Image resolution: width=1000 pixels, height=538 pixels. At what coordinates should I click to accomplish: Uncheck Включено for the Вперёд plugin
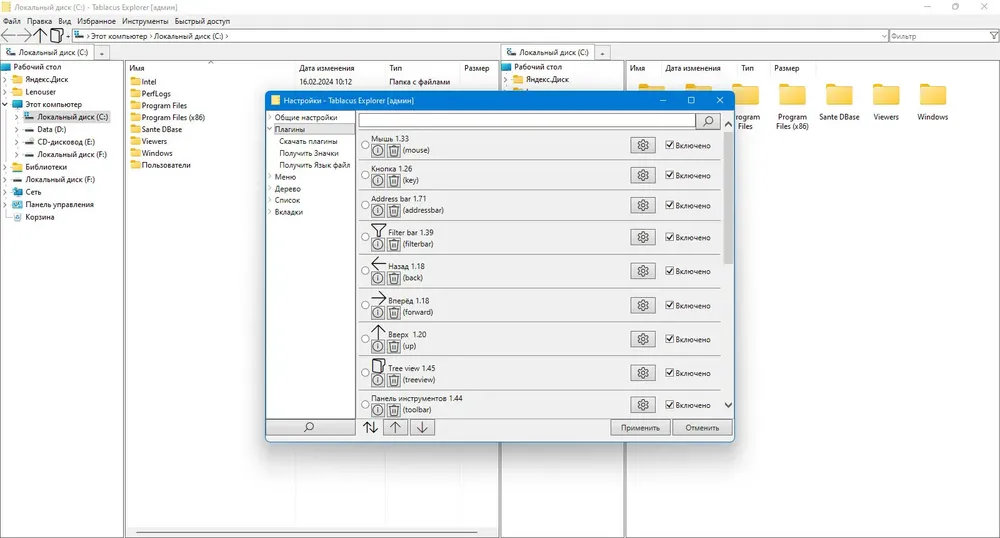point(670,305)
